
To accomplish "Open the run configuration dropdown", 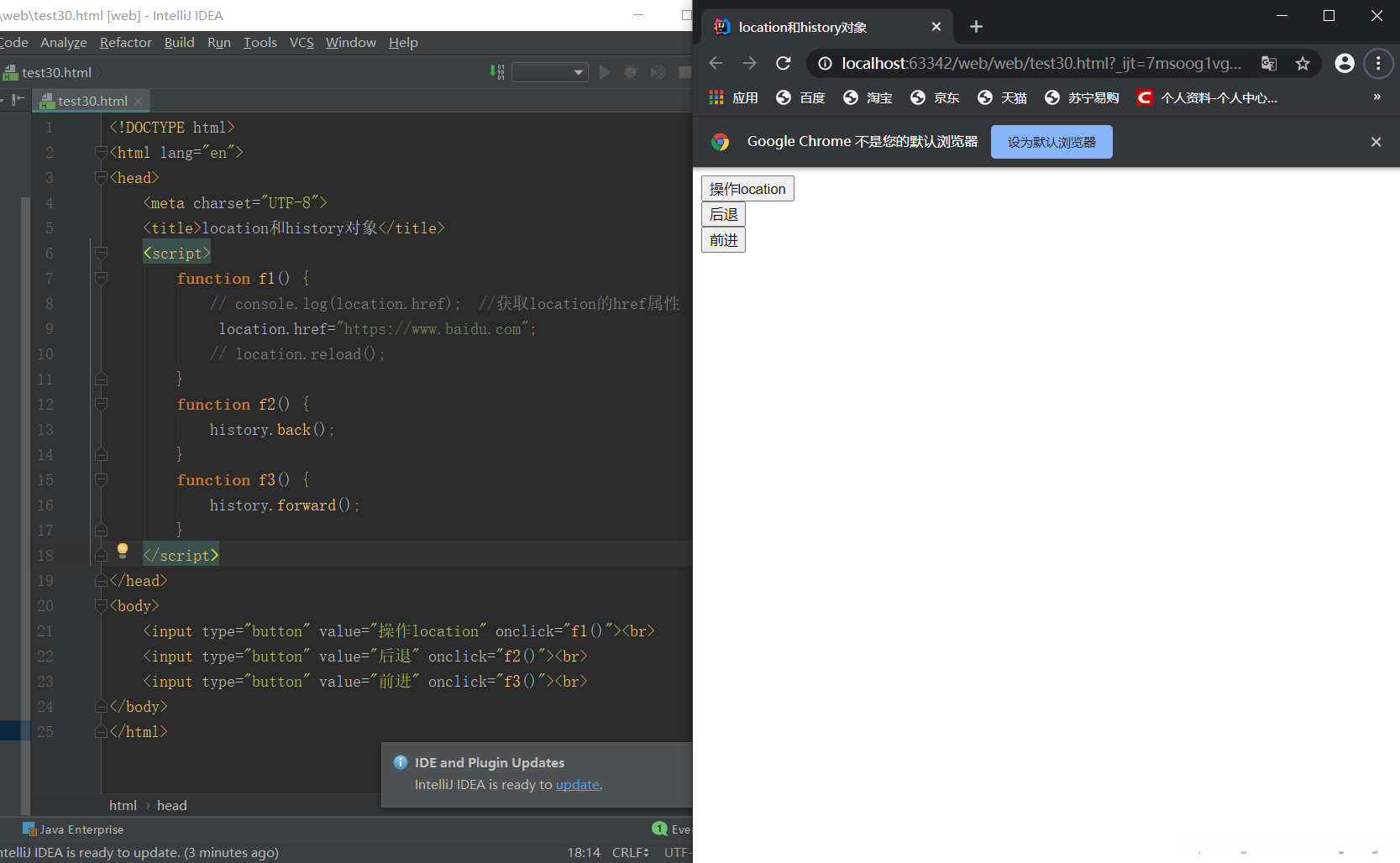I will tap(550, 72).
